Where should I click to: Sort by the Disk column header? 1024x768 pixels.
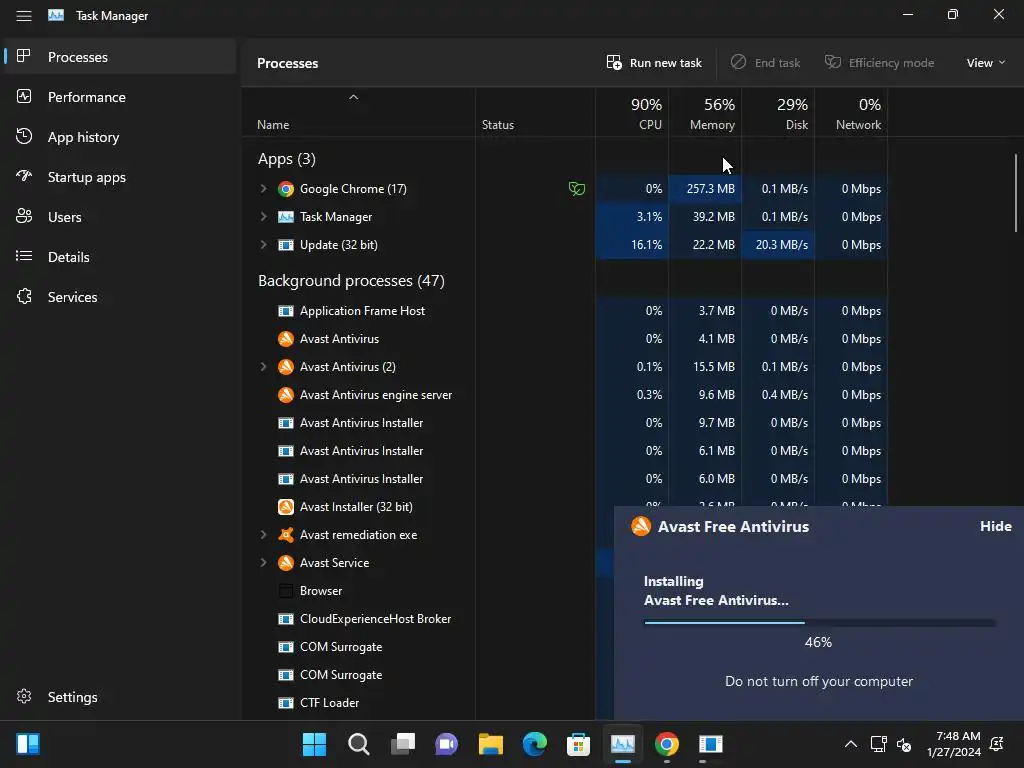coord(778,113)
